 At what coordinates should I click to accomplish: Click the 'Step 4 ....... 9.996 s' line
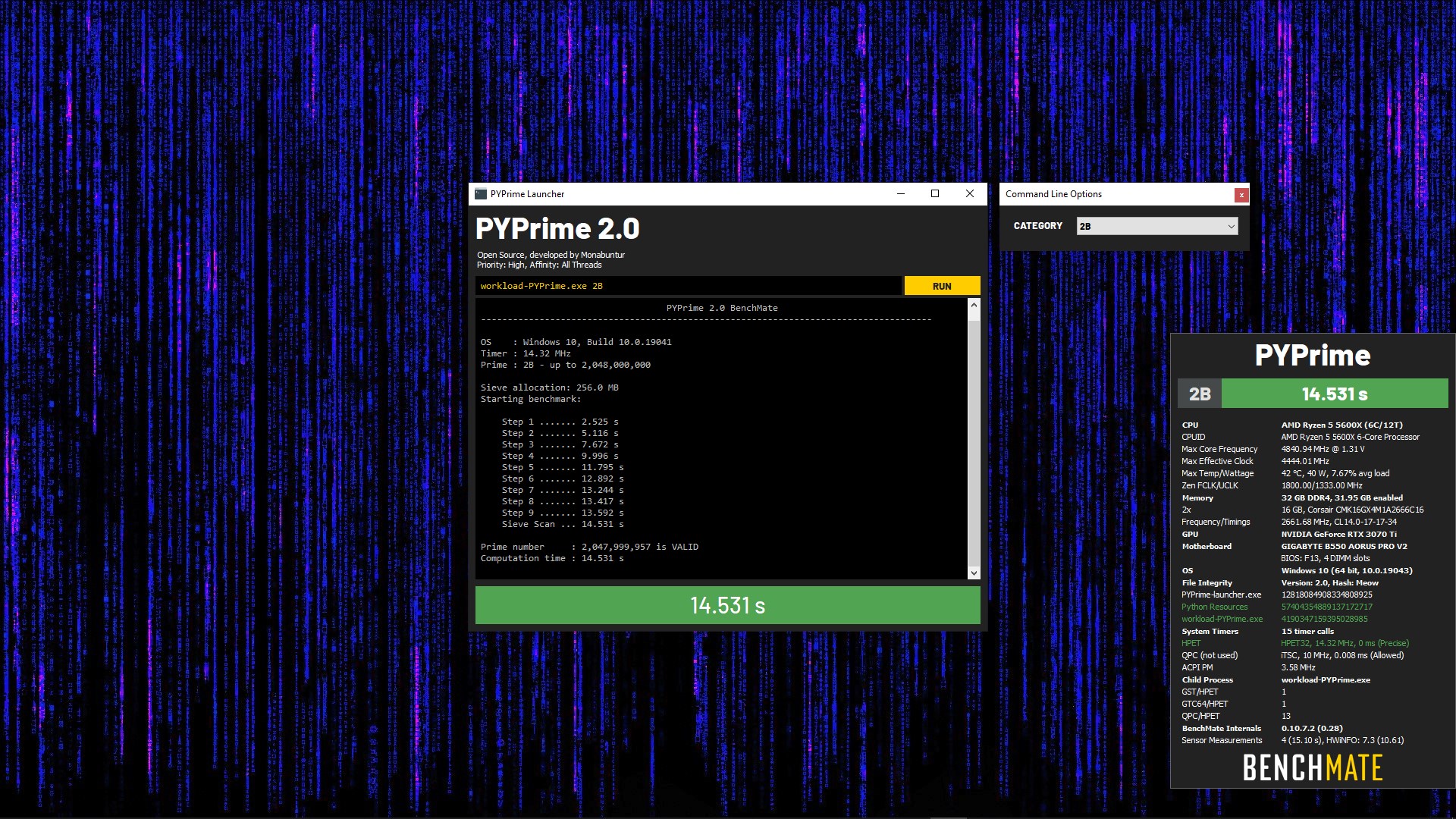pyautogui.click(x=560, y=456)
